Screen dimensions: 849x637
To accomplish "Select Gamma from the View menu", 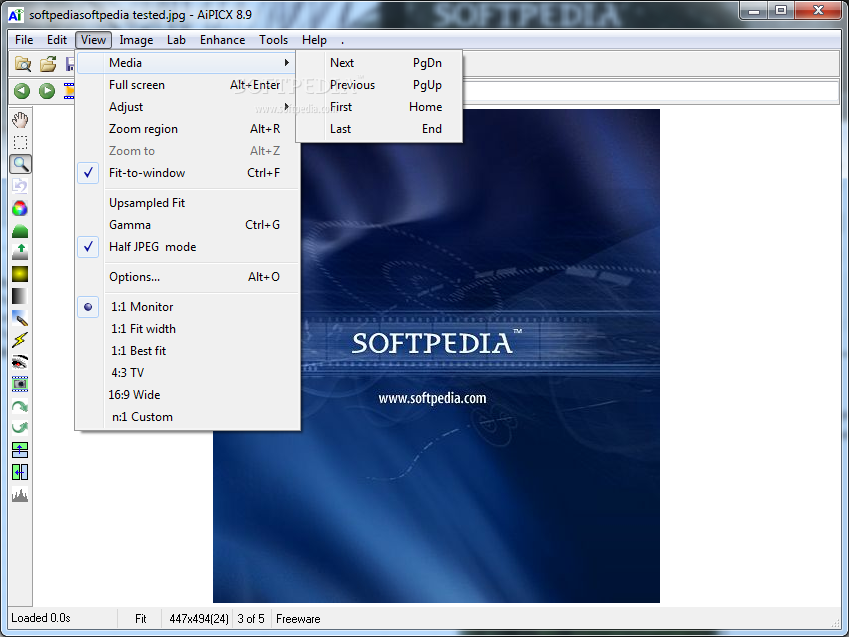I will 188,225.
